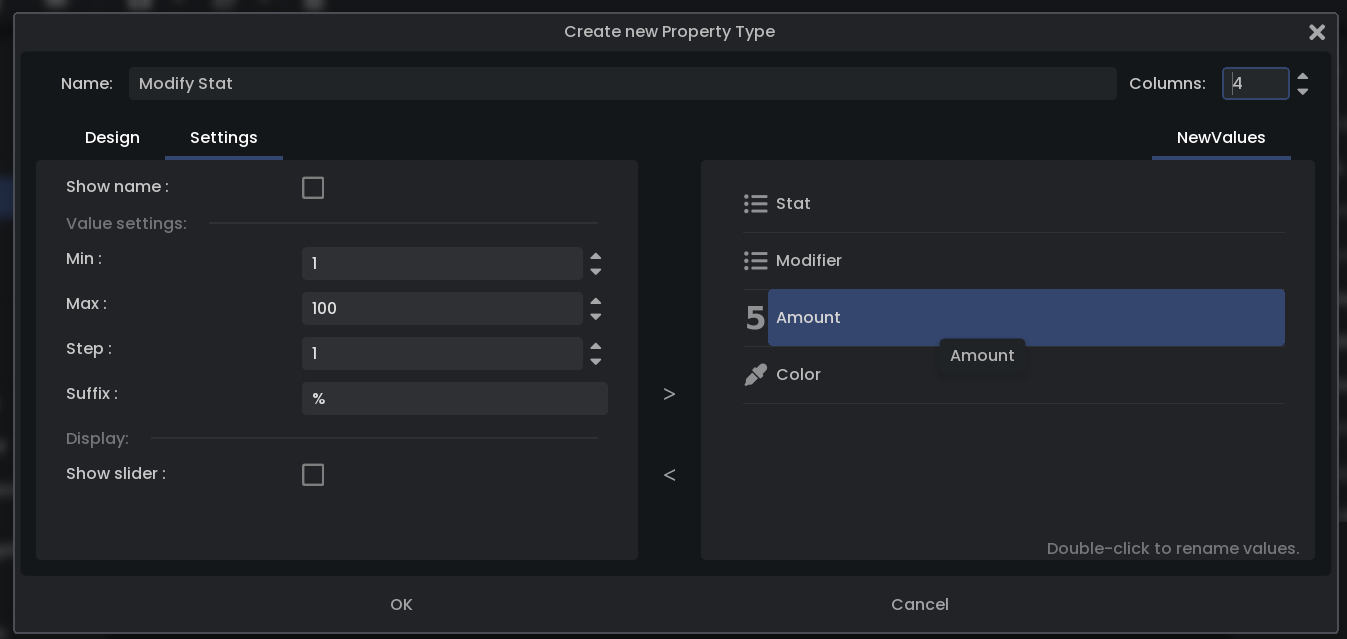Enable the Show name checkbox
The height and width of the screenshot is (639, 1347).
click(x=313, y=188)
